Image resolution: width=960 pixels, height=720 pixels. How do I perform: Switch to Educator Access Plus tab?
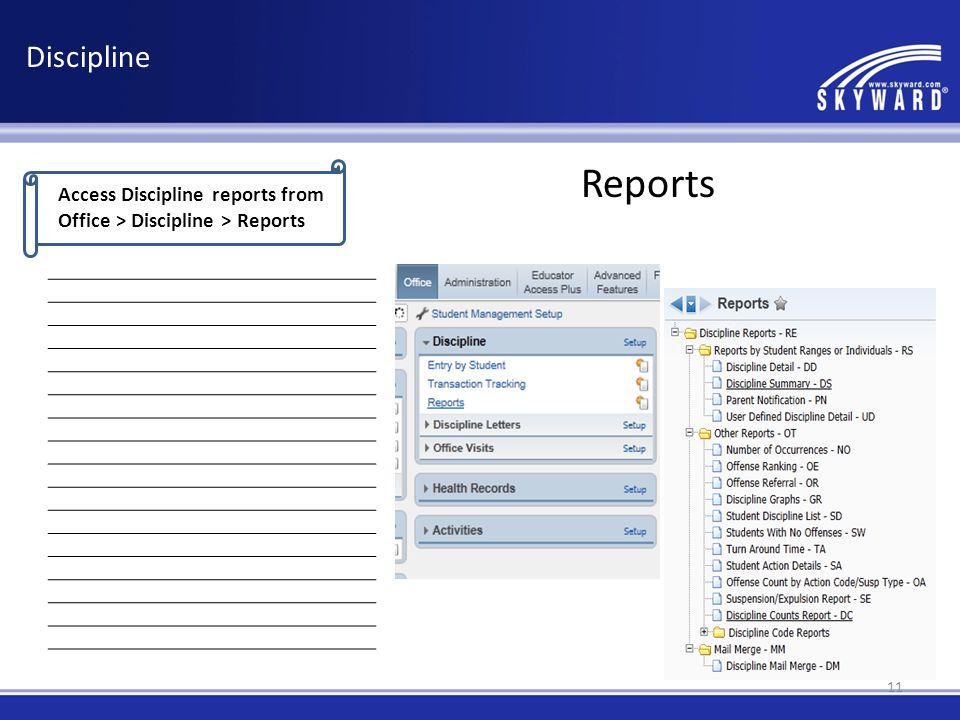[x=552, y=282]
